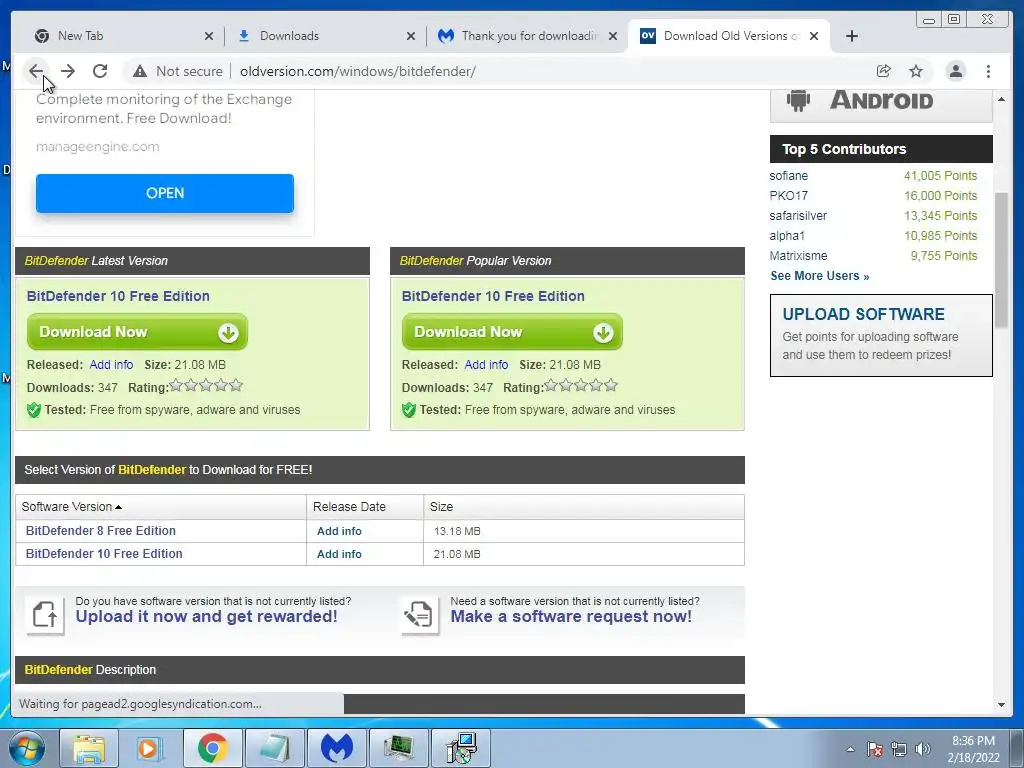1024x768 pixels.
Task: Close the Thank you for downloading tab
Action: pyautogui.click(x=613, y=36)
